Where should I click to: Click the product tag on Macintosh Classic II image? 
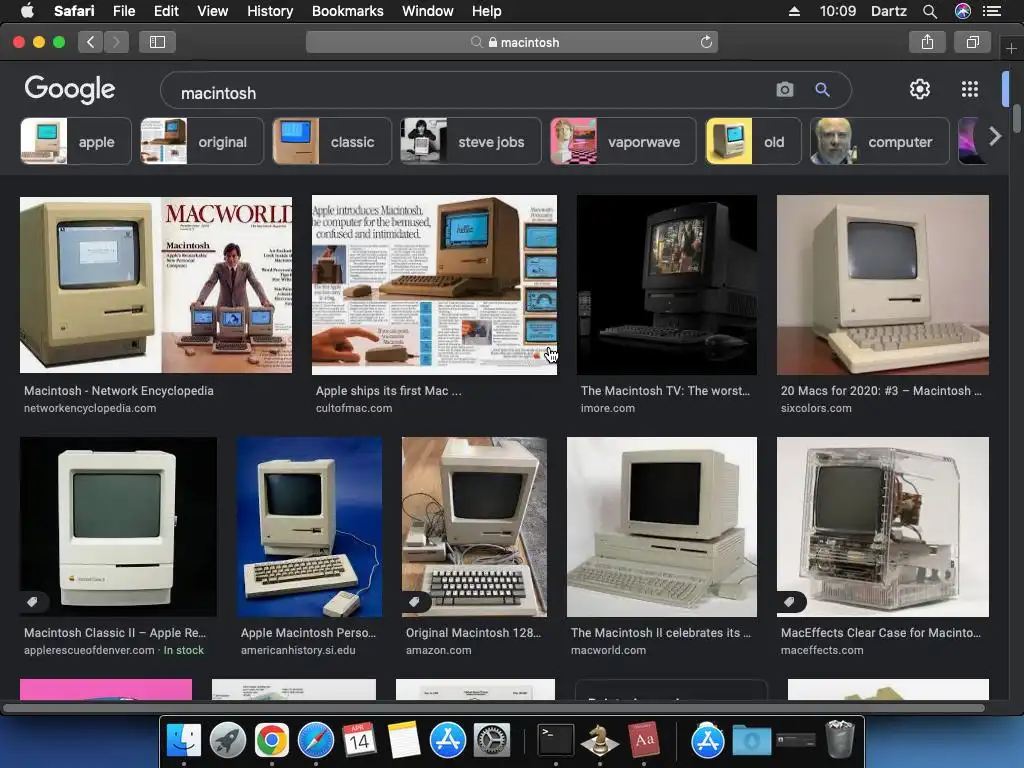click(32, 601)
